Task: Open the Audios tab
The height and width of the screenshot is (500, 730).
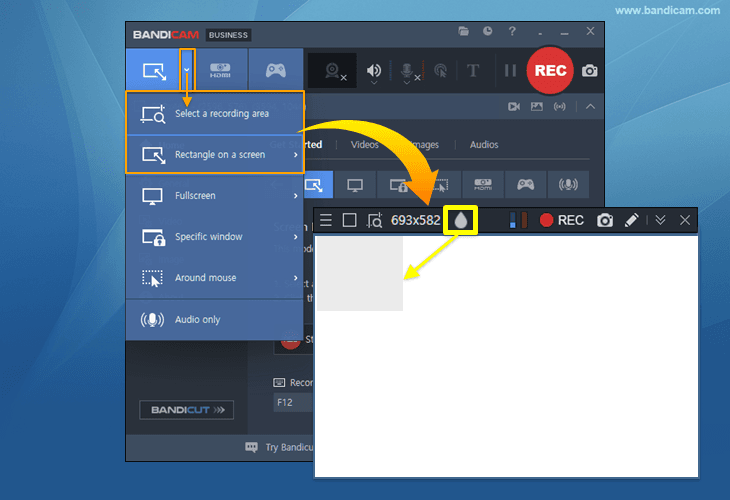Action: [484, 145]
